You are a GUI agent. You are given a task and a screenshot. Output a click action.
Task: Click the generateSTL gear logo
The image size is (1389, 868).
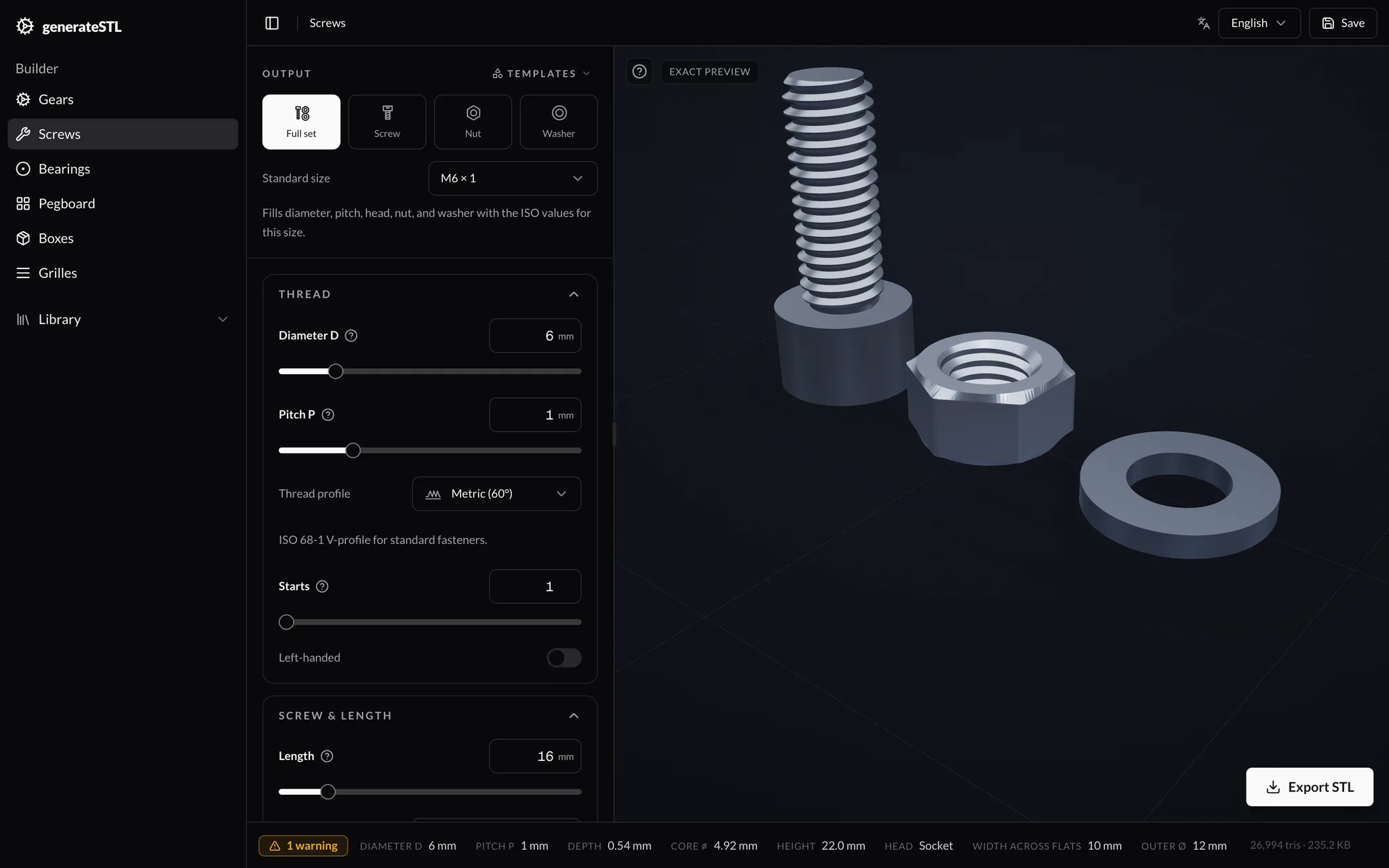point(25,26)
